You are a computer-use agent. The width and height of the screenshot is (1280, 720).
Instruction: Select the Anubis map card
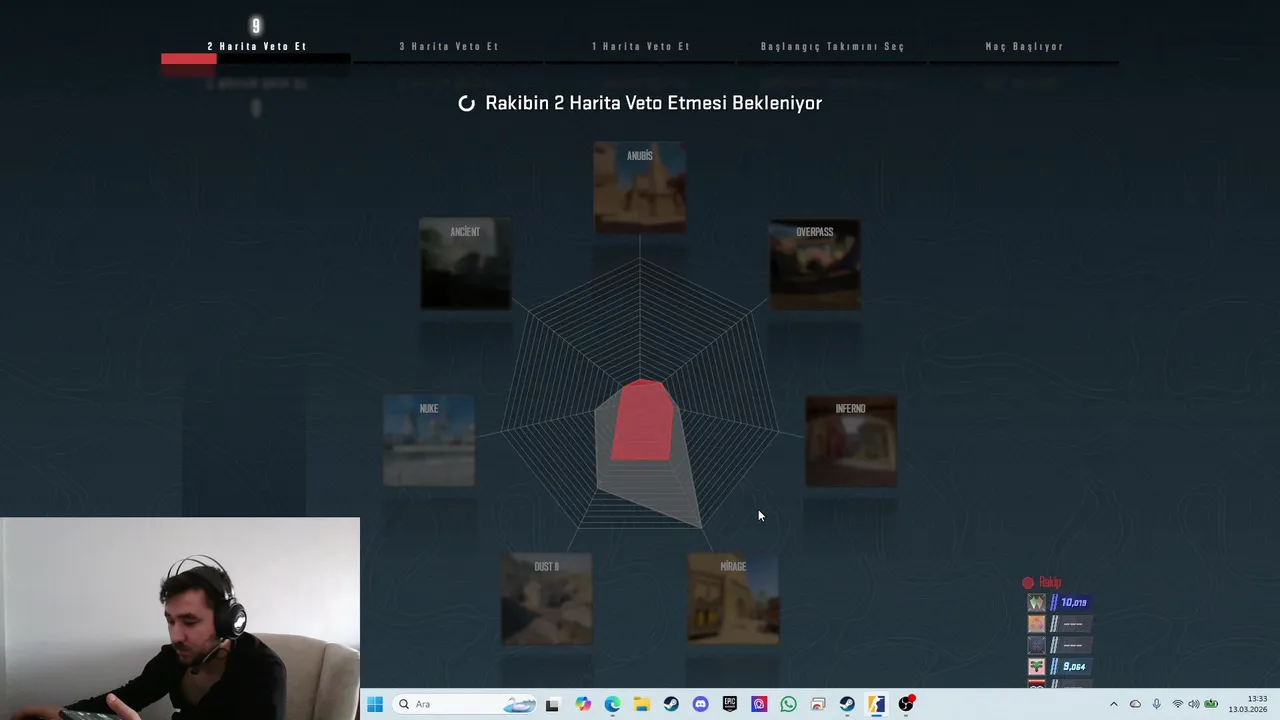click(640, 188)
